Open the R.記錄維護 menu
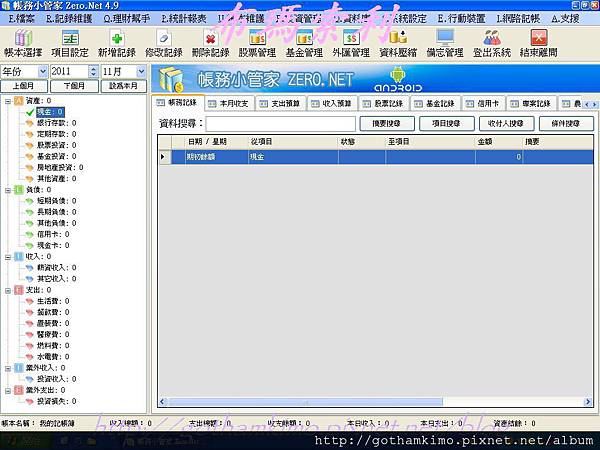 pyautogui.click(x=69, y=18)
